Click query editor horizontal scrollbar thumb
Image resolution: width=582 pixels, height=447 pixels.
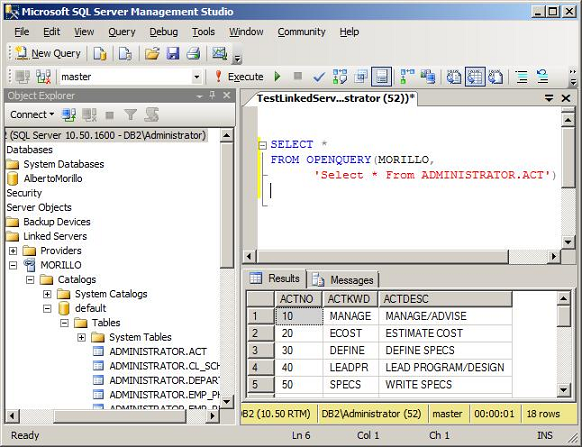(x=383, y=257)
